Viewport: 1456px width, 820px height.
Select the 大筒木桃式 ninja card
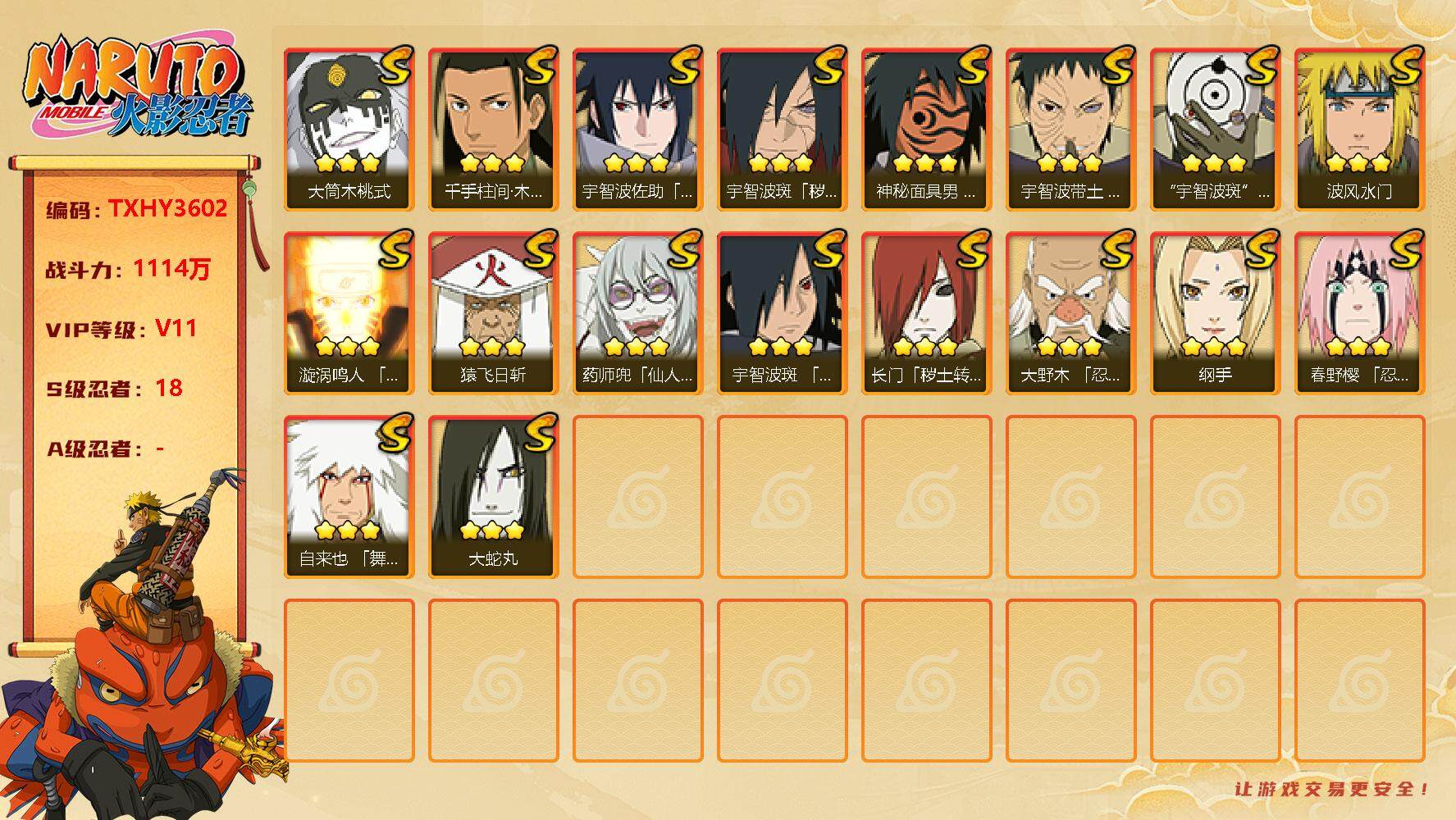349,130
